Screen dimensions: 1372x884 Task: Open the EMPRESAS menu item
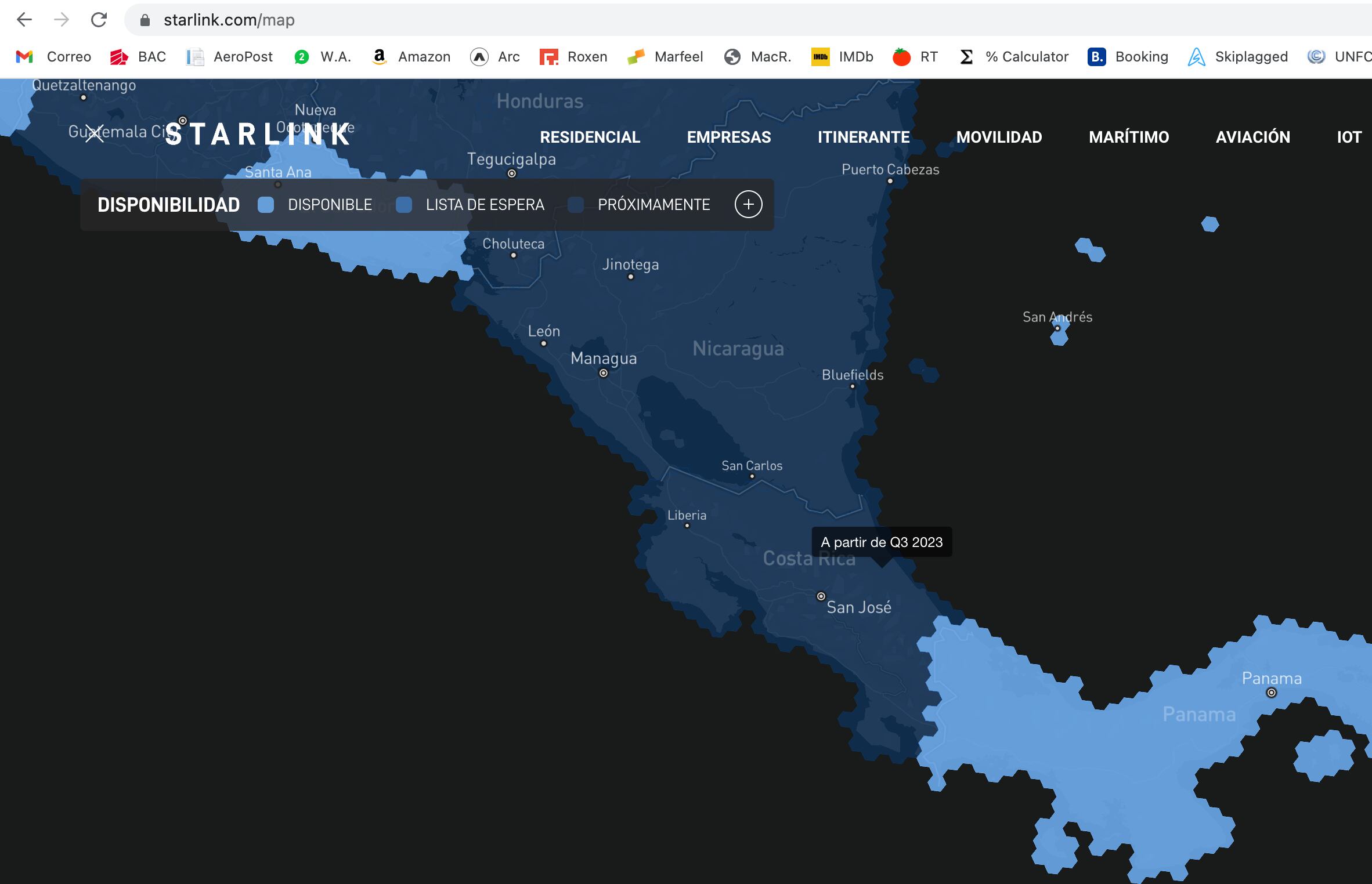729,137
